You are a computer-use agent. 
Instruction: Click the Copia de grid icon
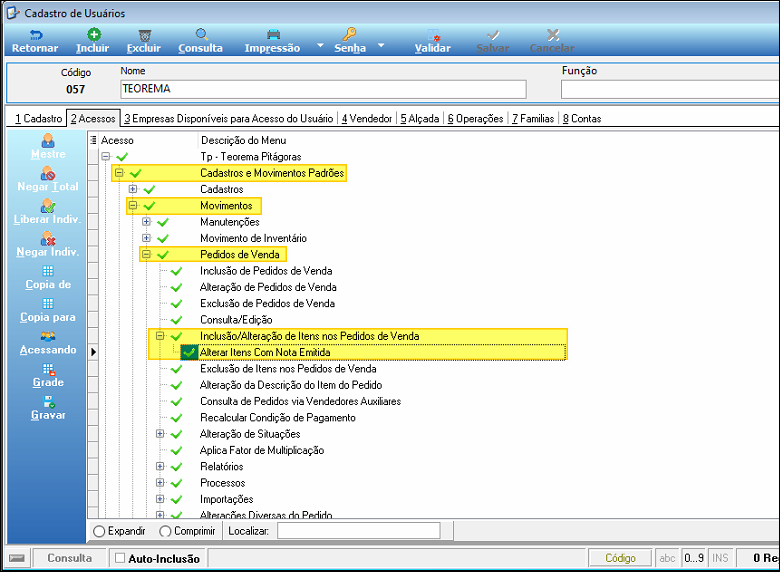pos(48,271)
